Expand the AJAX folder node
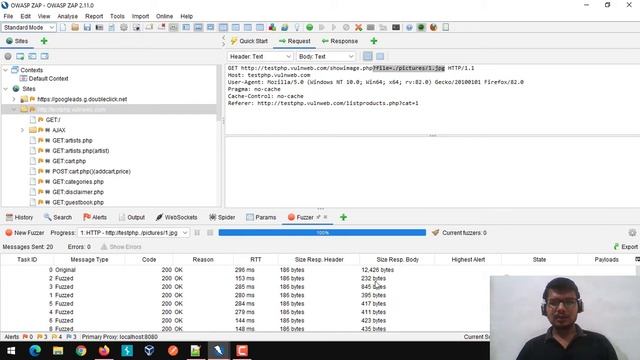Screen dimensions: 640x360 [22, 130]
